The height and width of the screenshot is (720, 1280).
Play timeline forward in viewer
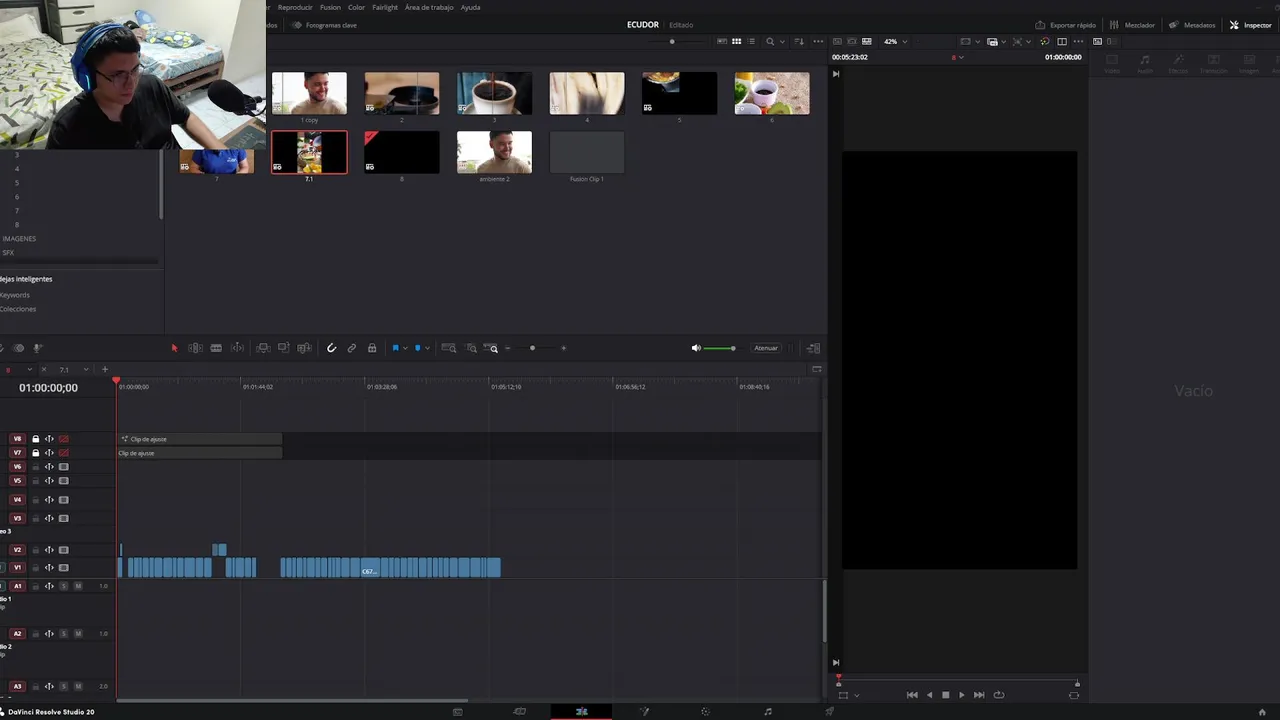tap(962, 695)
